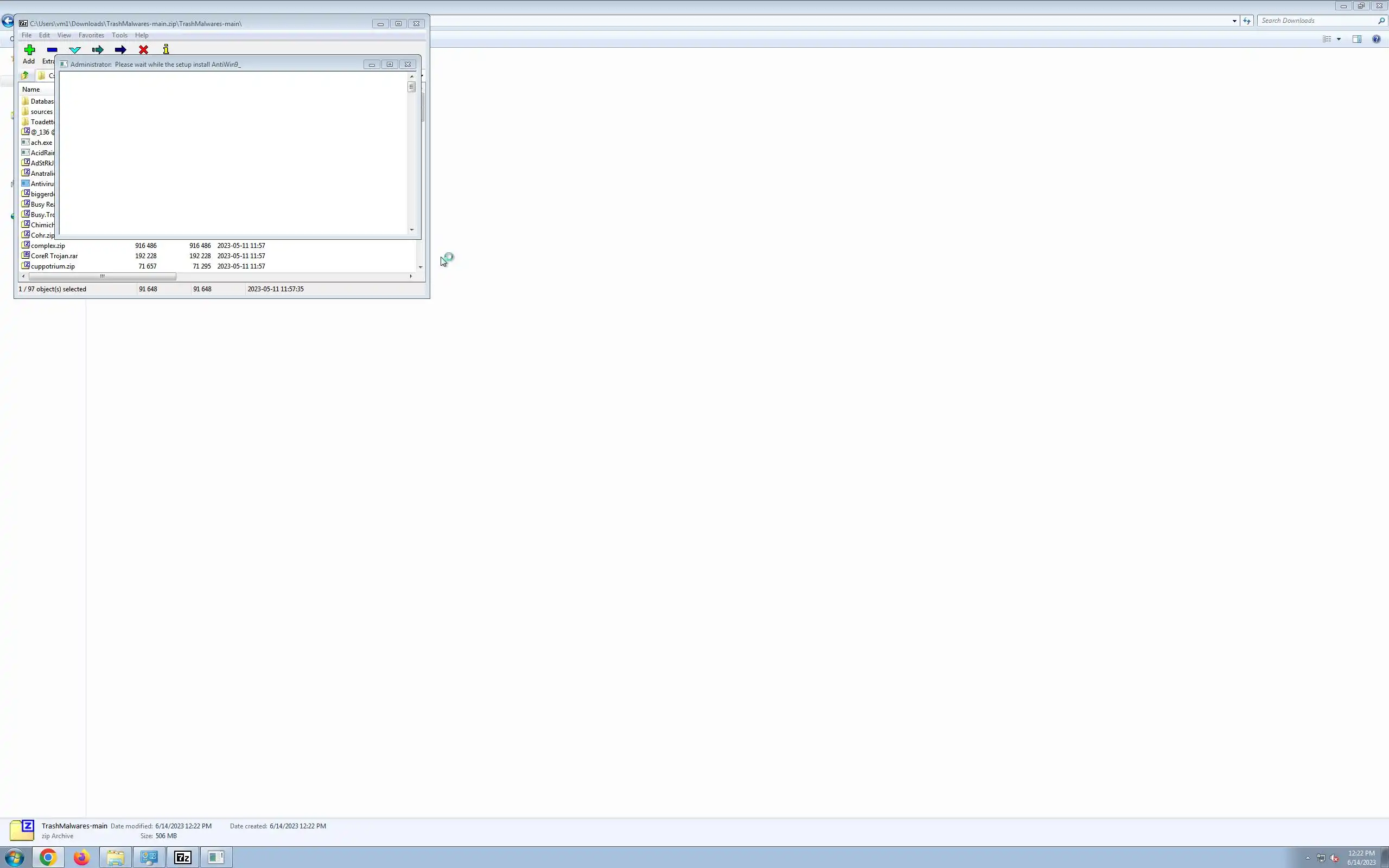This screenshot has height=868, width=1389.
Task: Click the cyan Test checkmark icon
Action: pos(75,50)
